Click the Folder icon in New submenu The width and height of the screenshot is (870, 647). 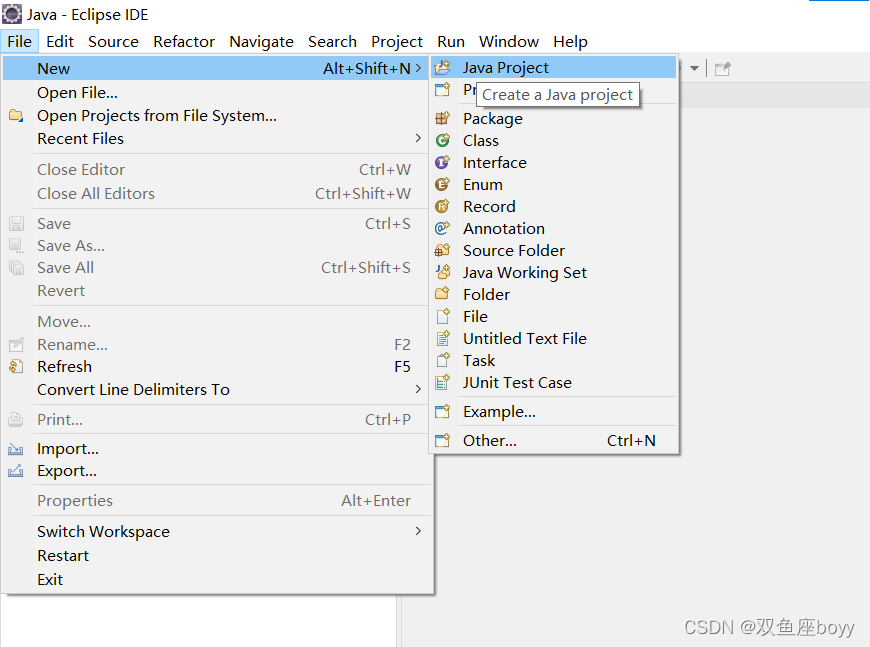[x=442, y=294]
